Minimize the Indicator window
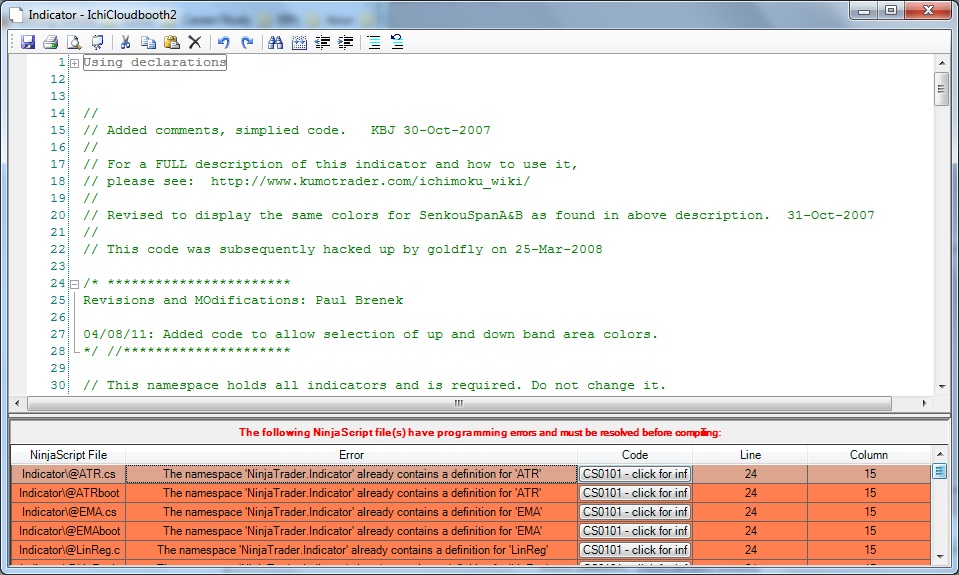Image resolution: width=959 pixels, height=575 pixels. (864, 10)
